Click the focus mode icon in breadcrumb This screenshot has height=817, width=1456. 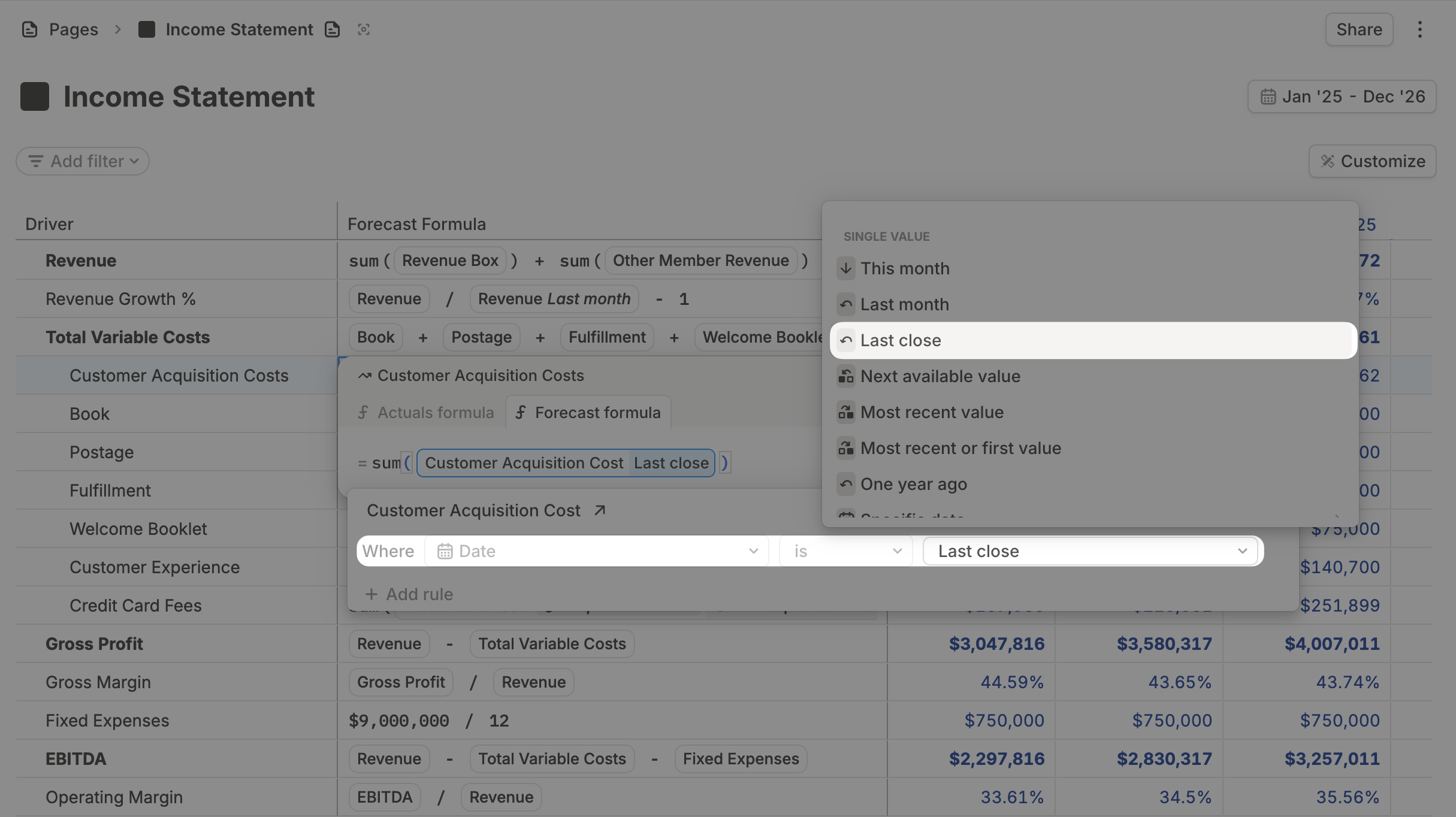(364, 29)
